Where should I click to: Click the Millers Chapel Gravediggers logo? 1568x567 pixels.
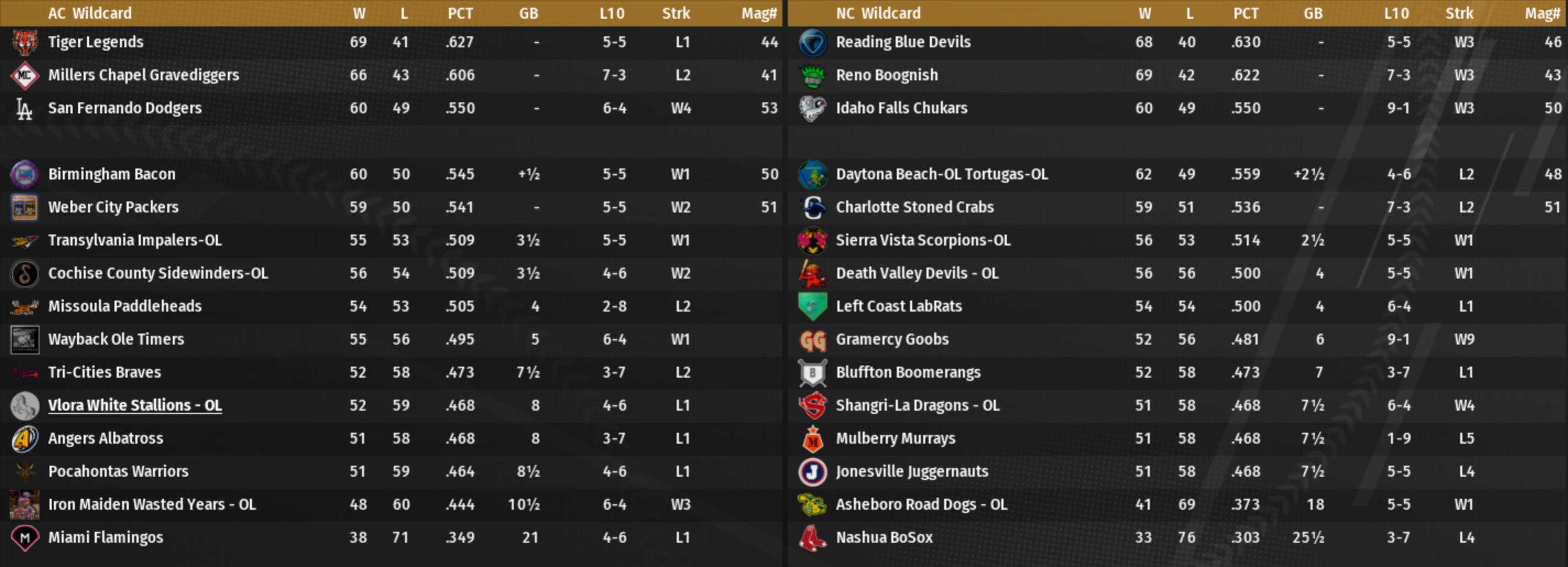(25, 75)
